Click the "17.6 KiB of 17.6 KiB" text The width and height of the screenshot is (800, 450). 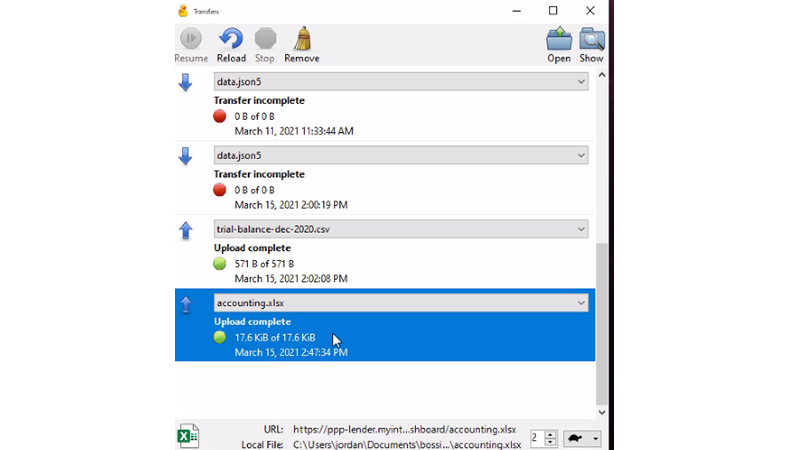[275, 337]
